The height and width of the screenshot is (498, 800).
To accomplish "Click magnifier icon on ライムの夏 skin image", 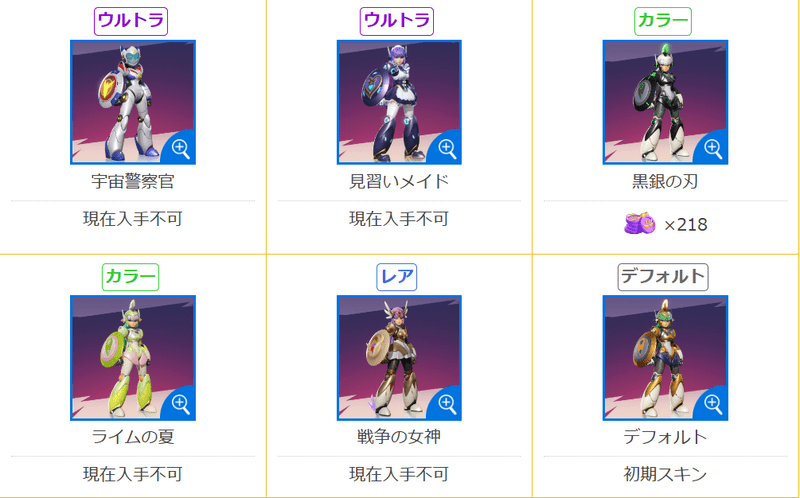I will (x=181, y=405).
